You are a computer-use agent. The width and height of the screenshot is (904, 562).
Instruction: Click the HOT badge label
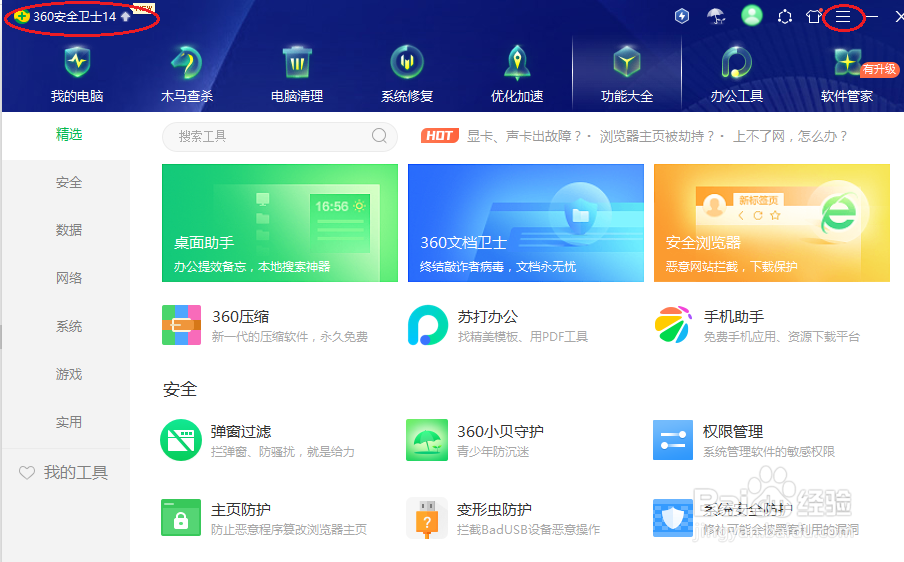click(x=439, y=136)
